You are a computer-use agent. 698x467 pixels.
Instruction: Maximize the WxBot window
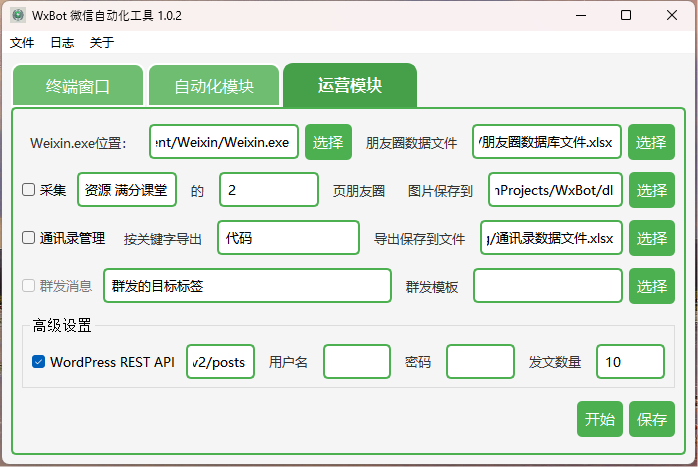626,15
